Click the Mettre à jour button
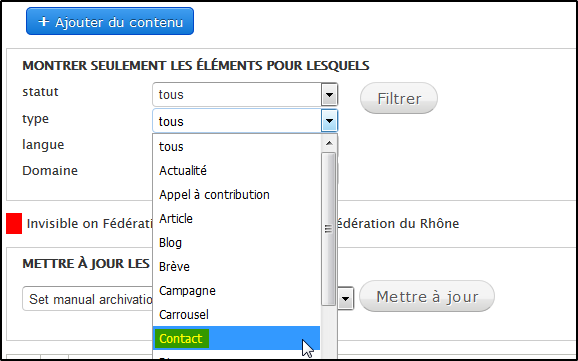Viewport: 578px width, 361px height. tap(427, 296)
